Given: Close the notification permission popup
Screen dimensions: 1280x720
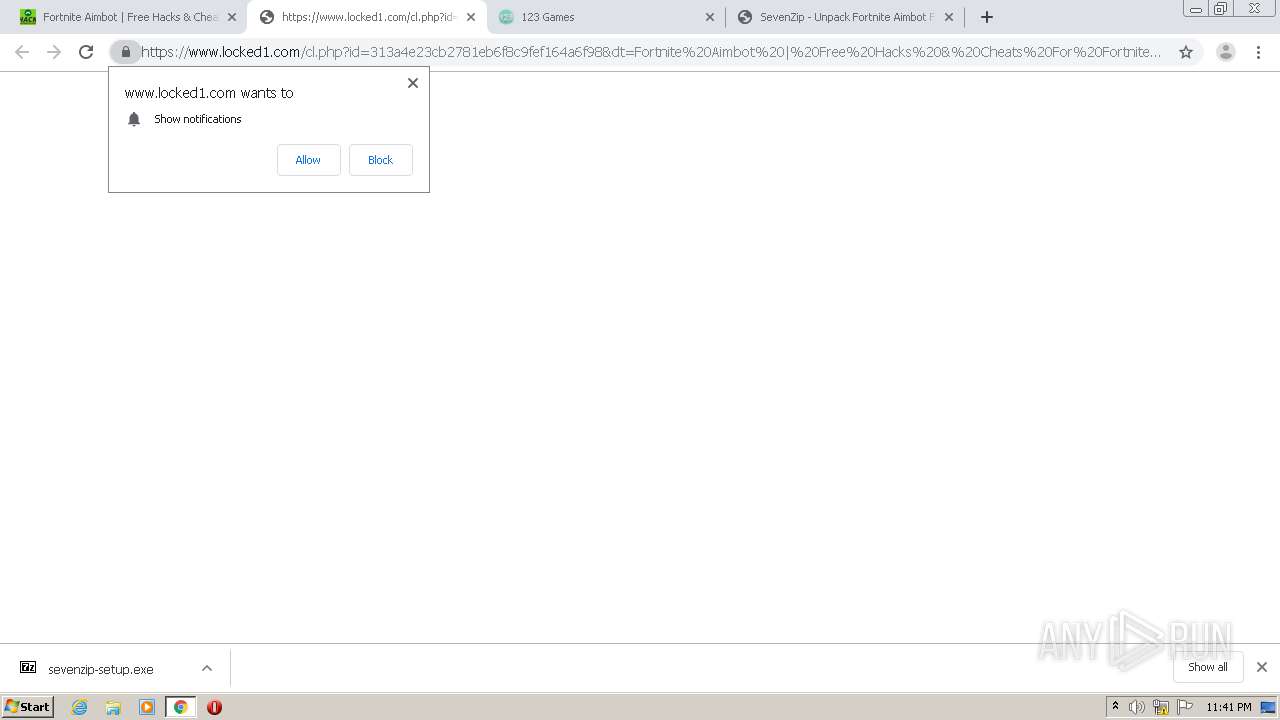Looking at the screenshot, I should (x=412, y=83).
